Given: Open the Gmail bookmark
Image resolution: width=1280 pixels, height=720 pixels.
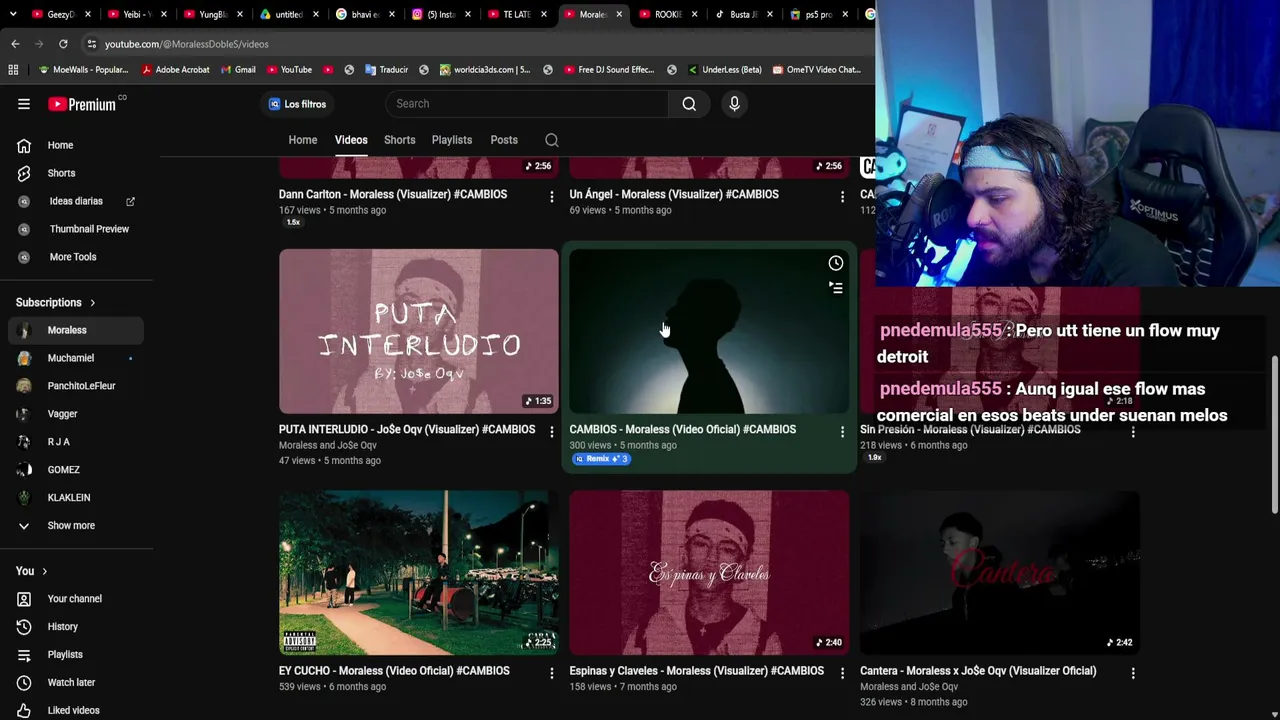Looking at the screenshot, I should click(x=237, y=70).
